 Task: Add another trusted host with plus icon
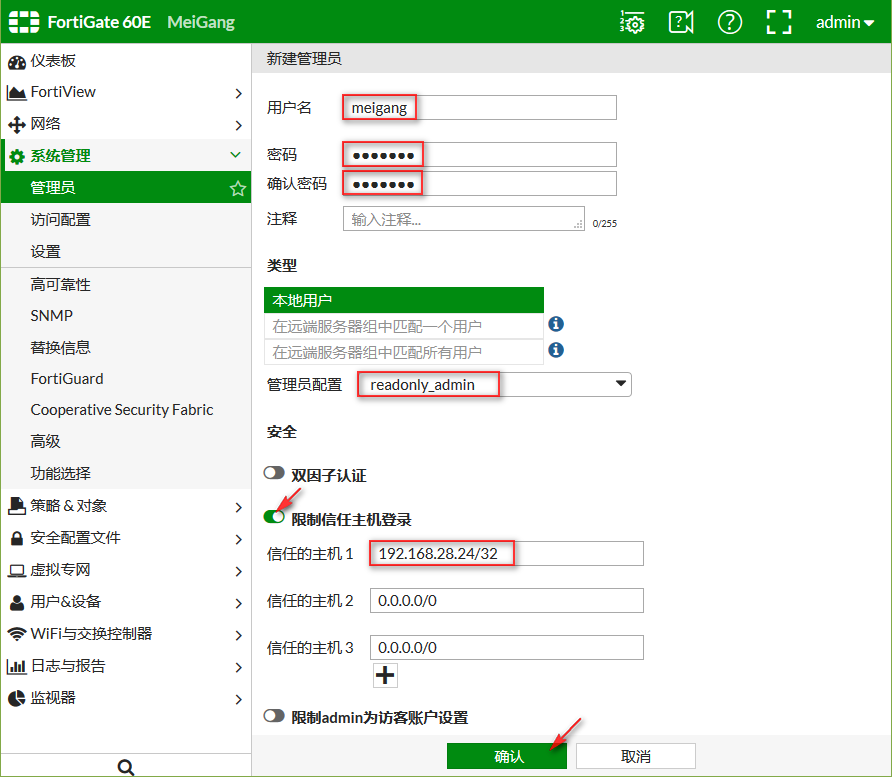385,675
